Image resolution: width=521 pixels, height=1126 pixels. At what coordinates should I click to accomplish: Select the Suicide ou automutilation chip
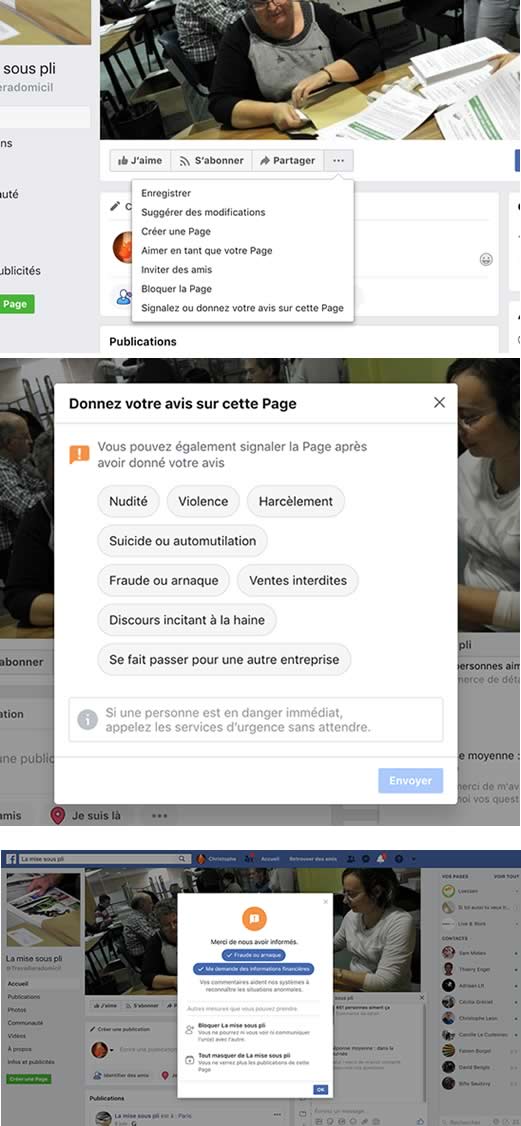pyautogui.click(x=182, y=541)
